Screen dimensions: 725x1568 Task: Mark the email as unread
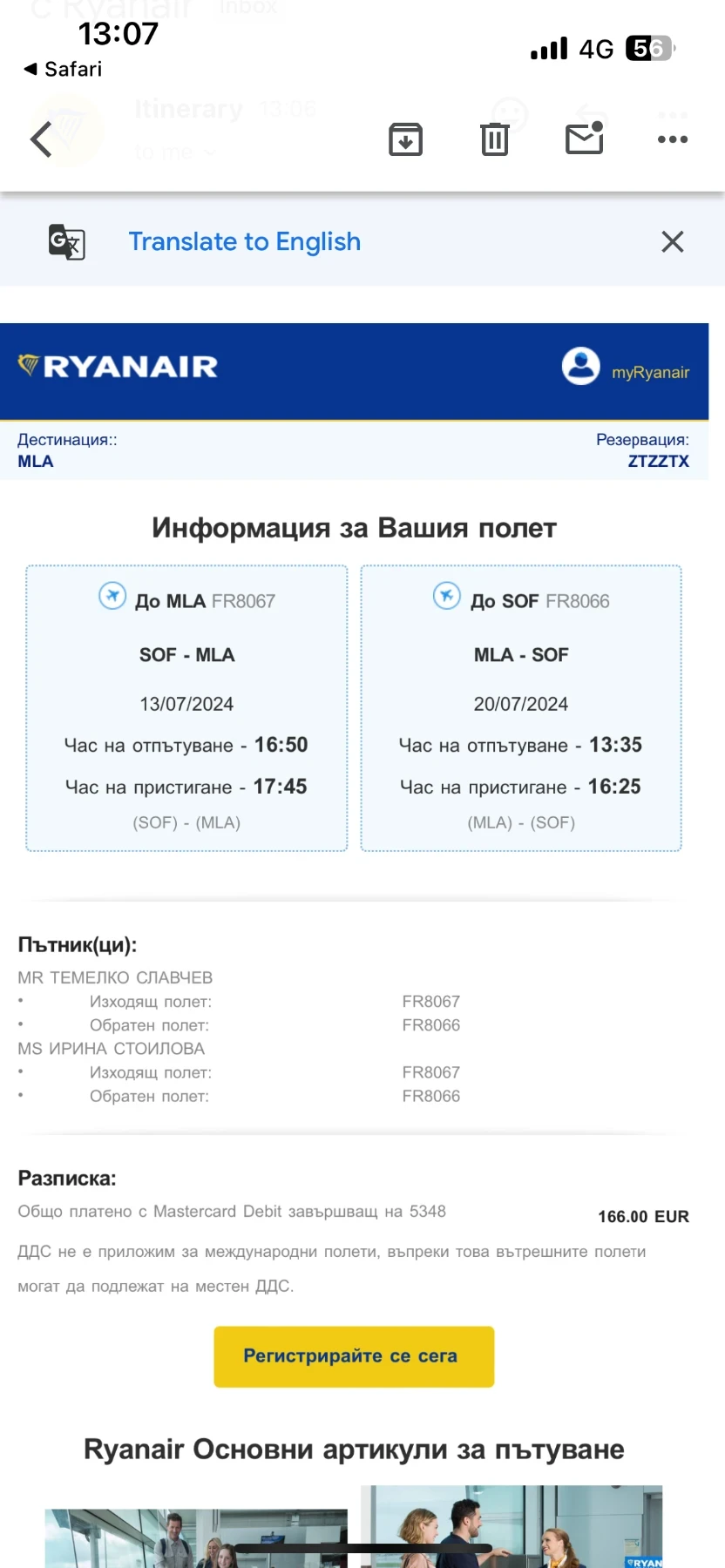585,139
